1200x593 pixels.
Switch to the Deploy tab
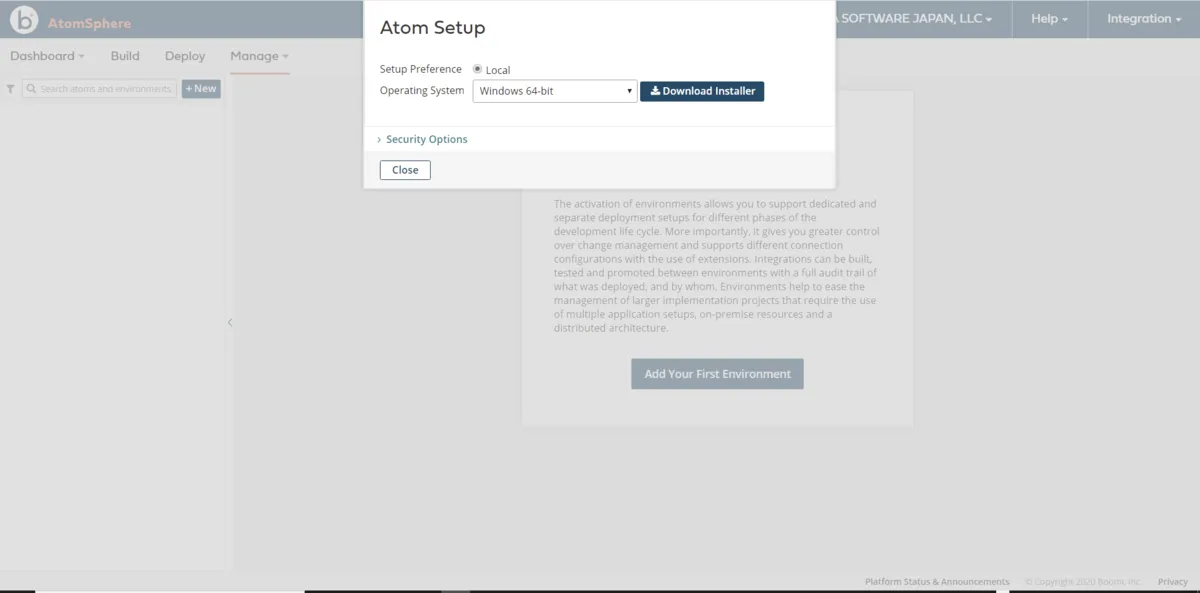click(x=185, y=56)
